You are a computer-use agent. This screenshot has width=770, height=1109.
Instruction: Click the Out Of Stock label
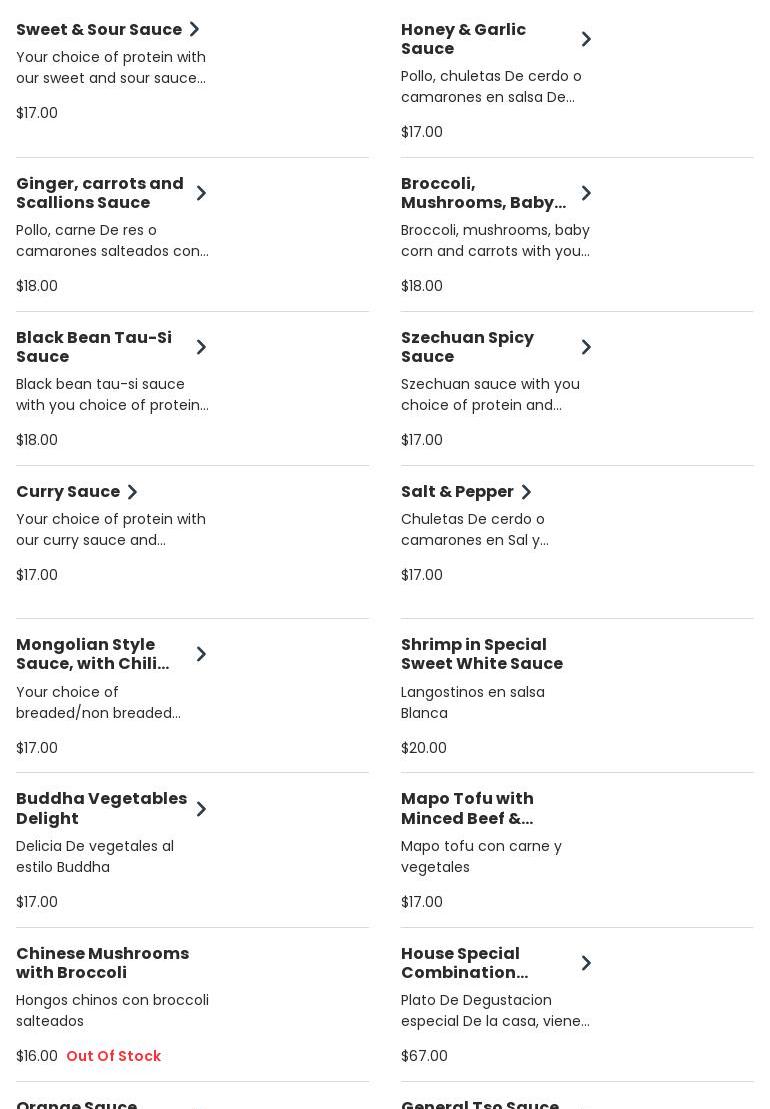[x=113, y=1056]
